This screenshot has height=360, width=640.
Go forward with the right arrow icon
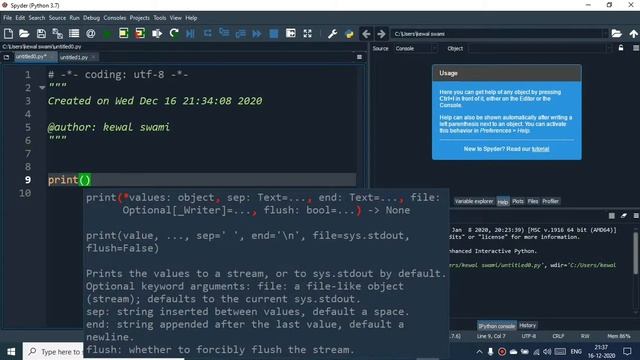click(x=381, y=33)
